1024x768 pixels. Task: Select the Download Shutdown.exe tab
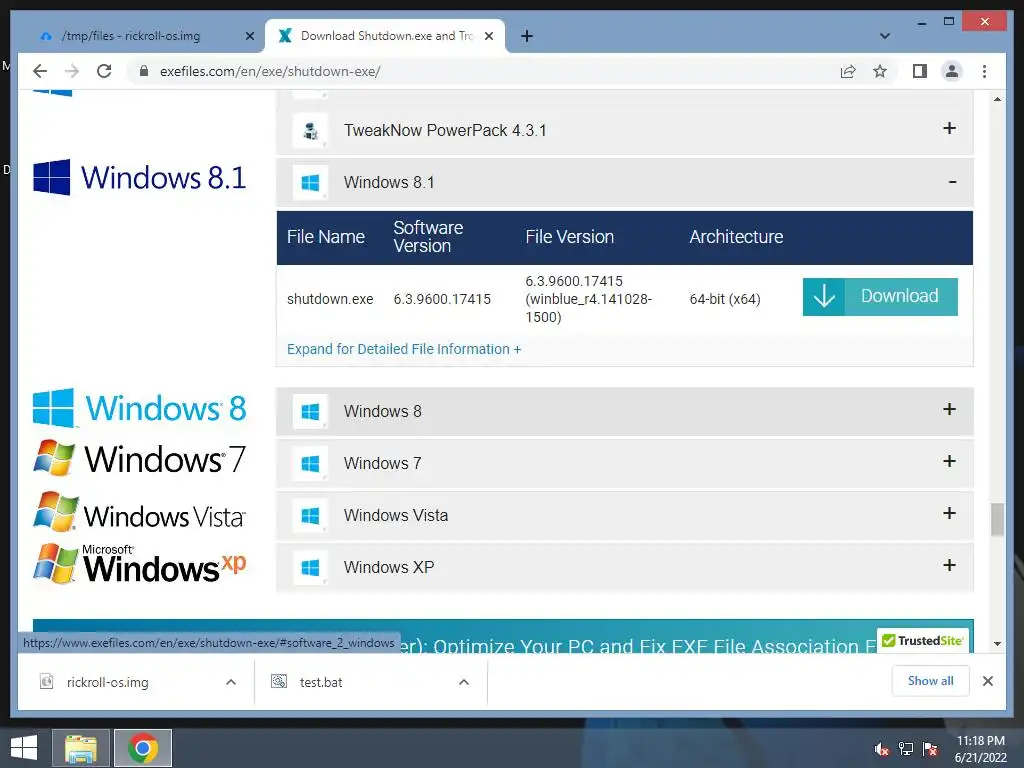[x=385, y=36]
